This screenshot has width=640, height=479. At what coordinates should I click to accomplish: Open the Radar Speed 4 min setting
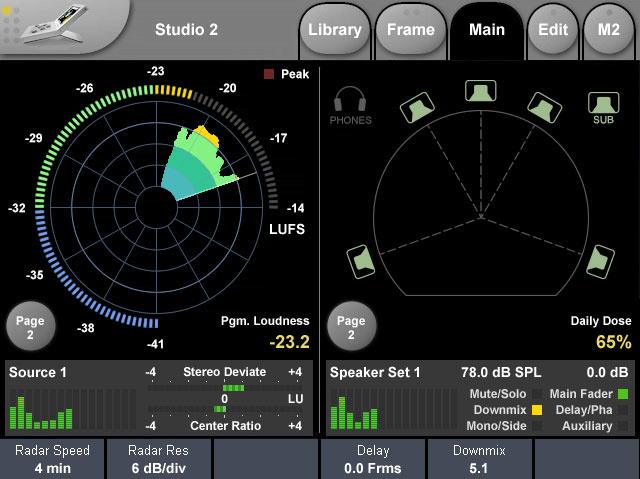click(x=53, y=459)
